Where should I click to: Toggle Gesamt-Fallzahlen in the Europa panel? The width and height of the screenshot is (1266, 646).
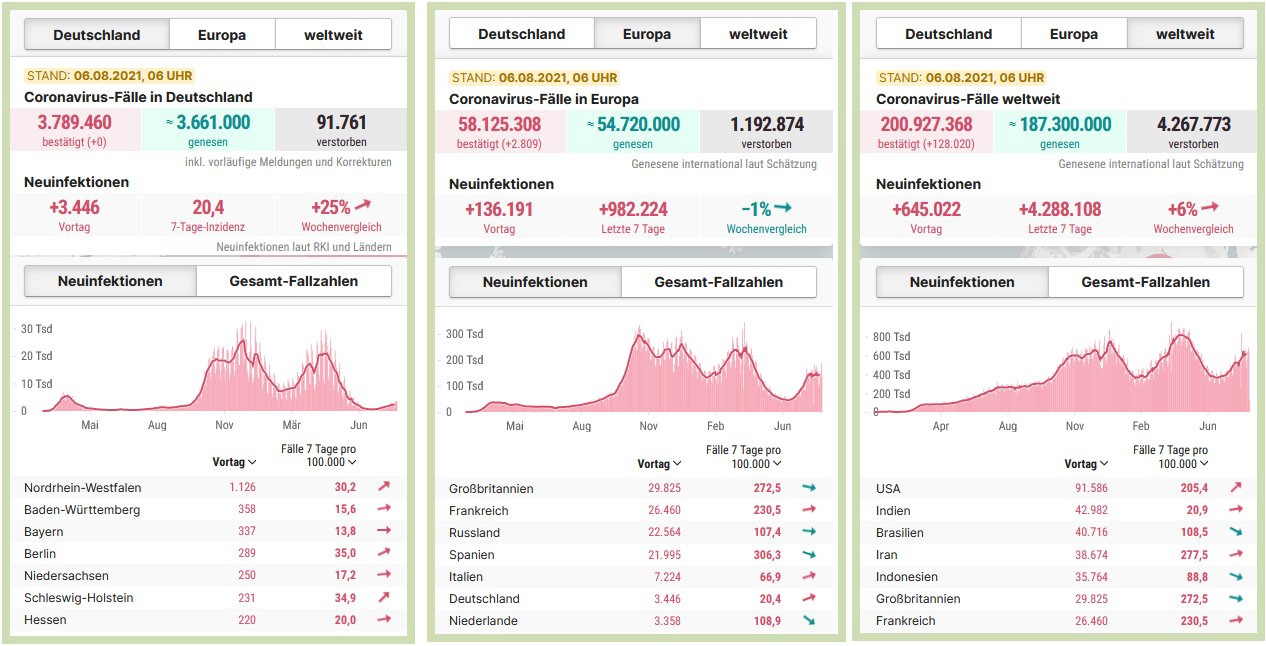(x=718, y=282)
